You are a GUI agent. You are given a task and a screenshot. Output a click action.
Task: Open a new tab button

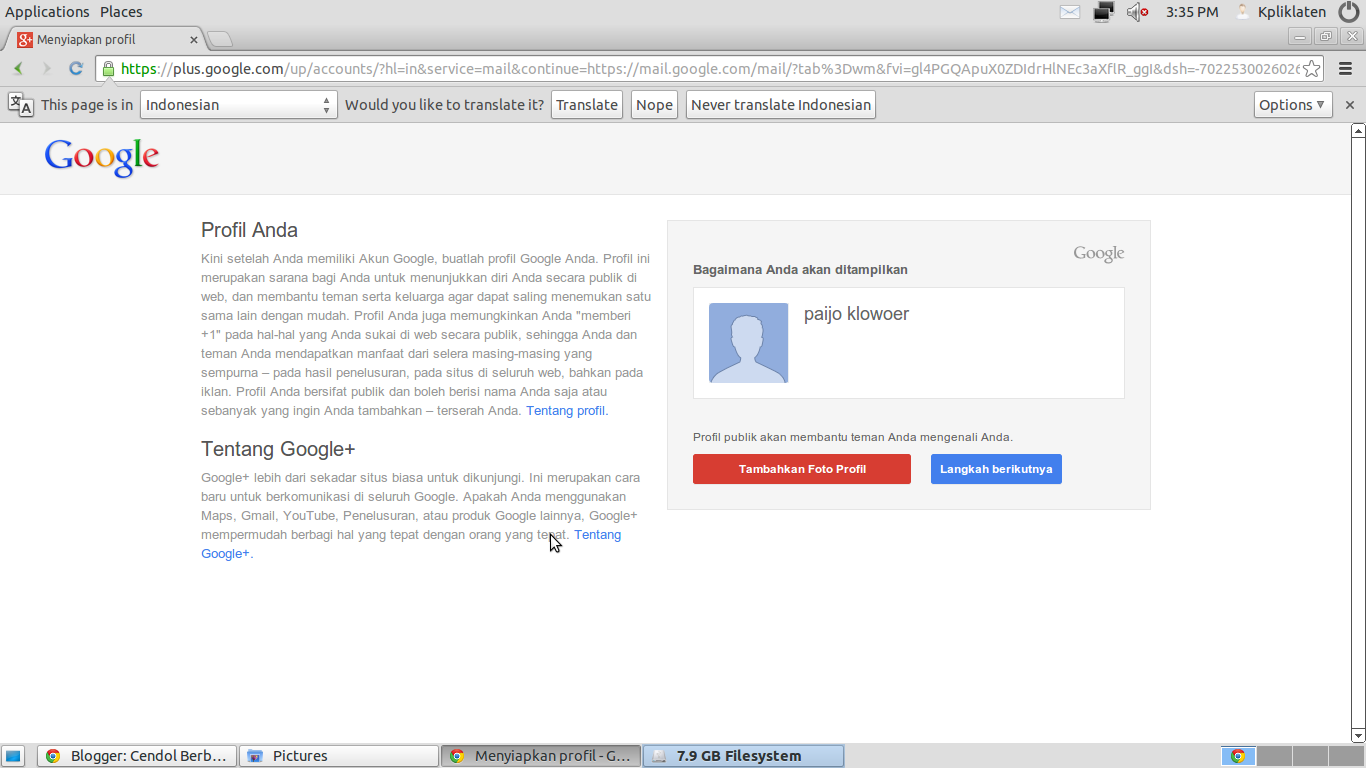tap(220, 40)
